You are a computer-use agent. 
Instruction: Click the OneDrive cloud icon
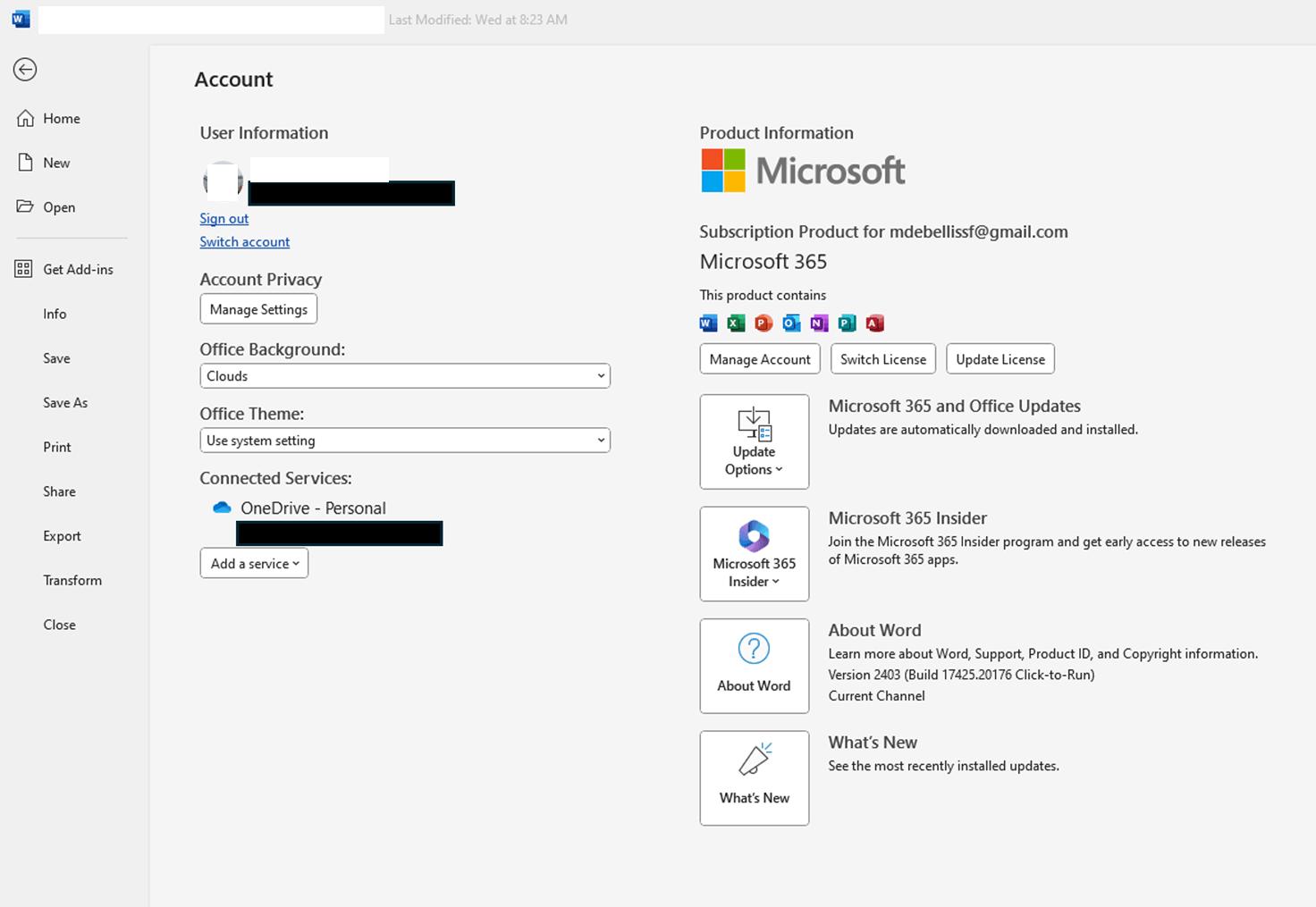(x=222, y=508)
